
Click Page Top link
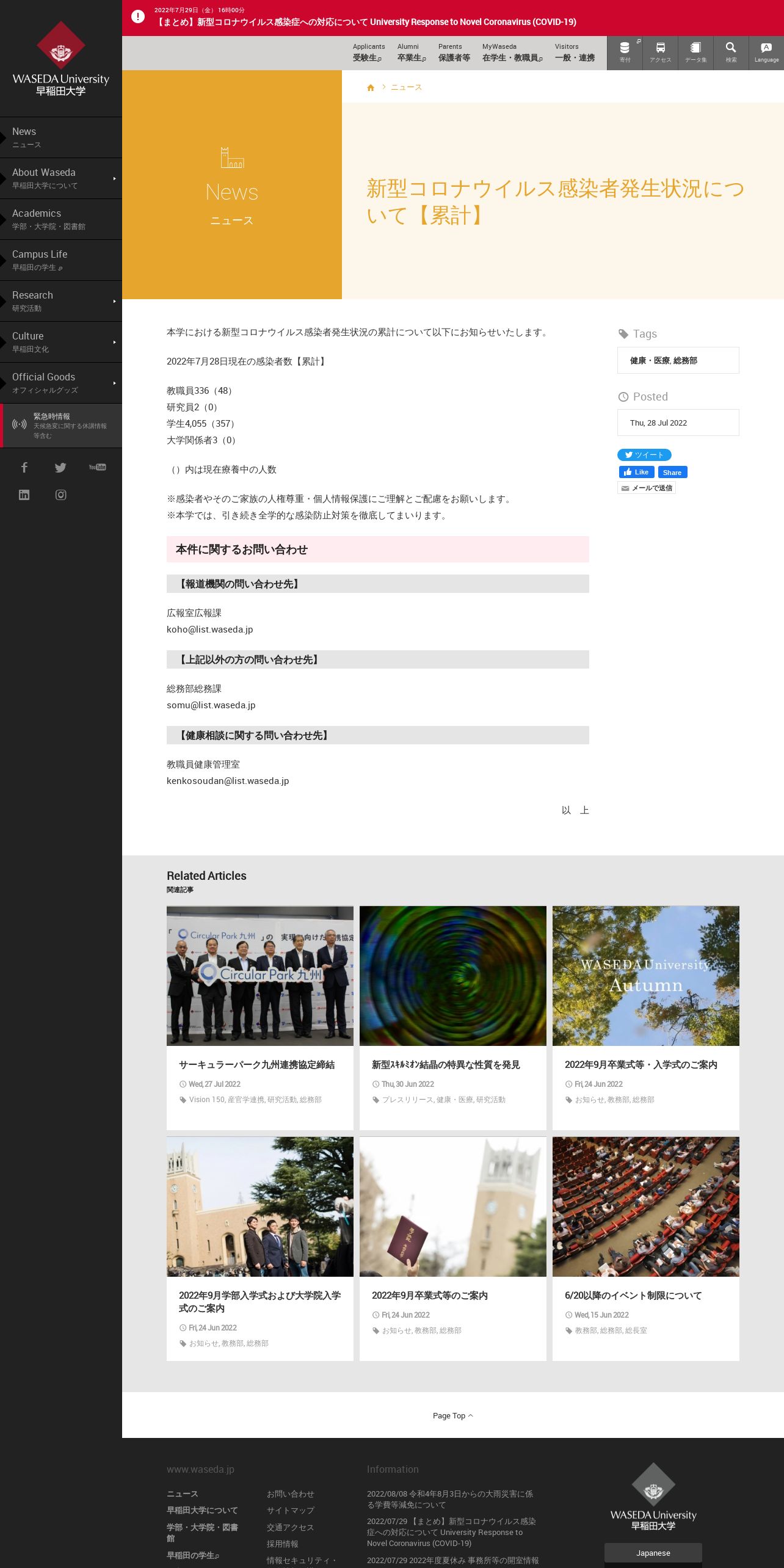pyautogui.click(x=453, y=1416)
